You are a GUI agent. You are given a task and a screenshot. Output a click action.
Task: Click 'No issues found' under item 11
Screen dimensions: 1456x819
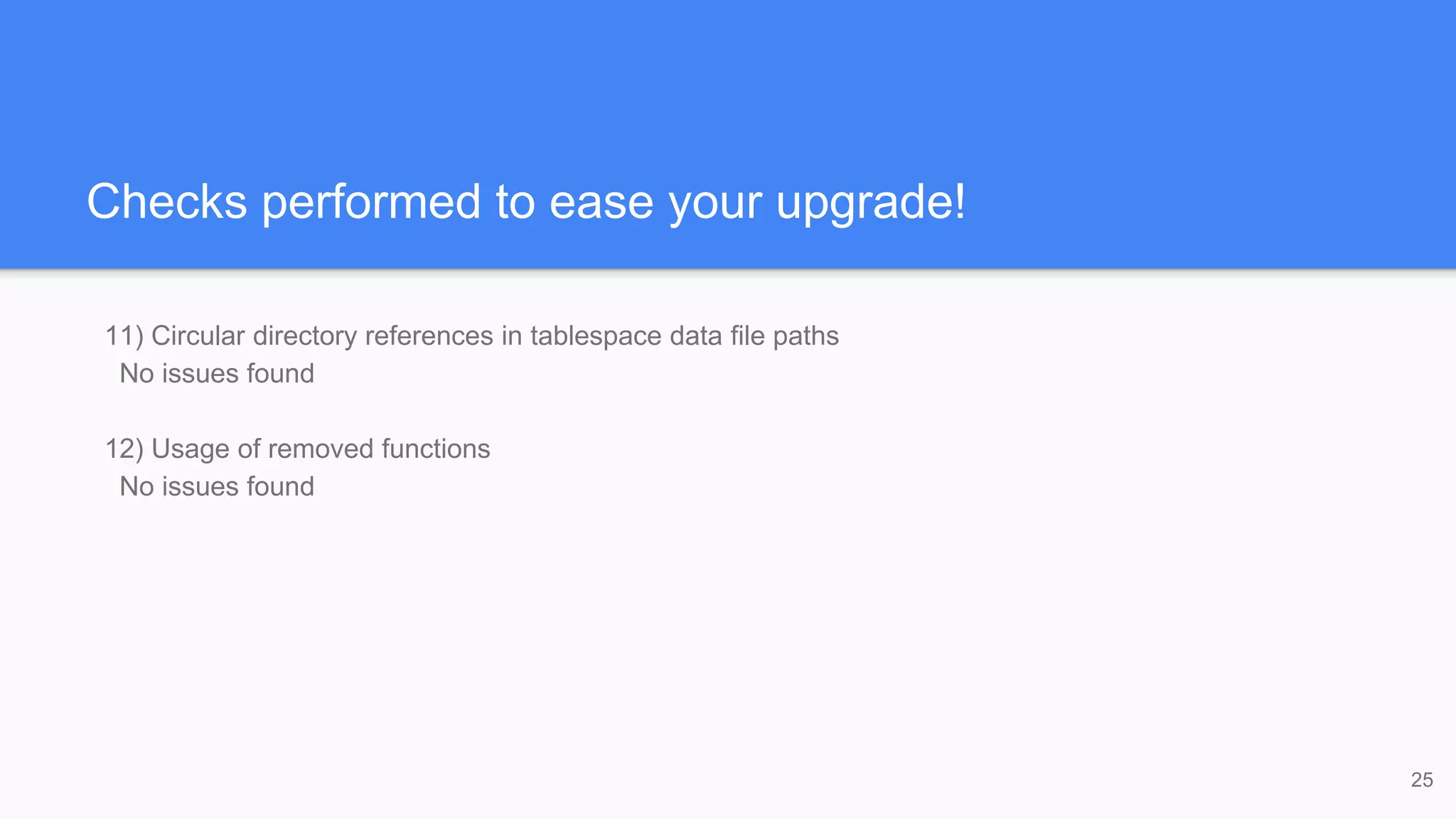[x=217, y=373]
